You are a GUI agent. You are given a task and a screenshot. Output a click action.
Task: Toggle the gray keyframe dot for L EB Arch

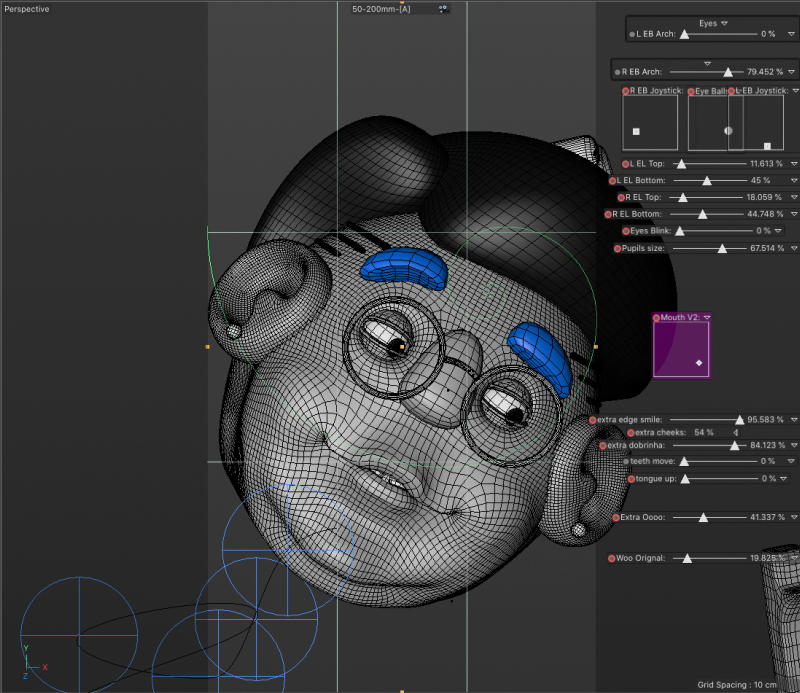pyautogui.click(x=632, y=34)
